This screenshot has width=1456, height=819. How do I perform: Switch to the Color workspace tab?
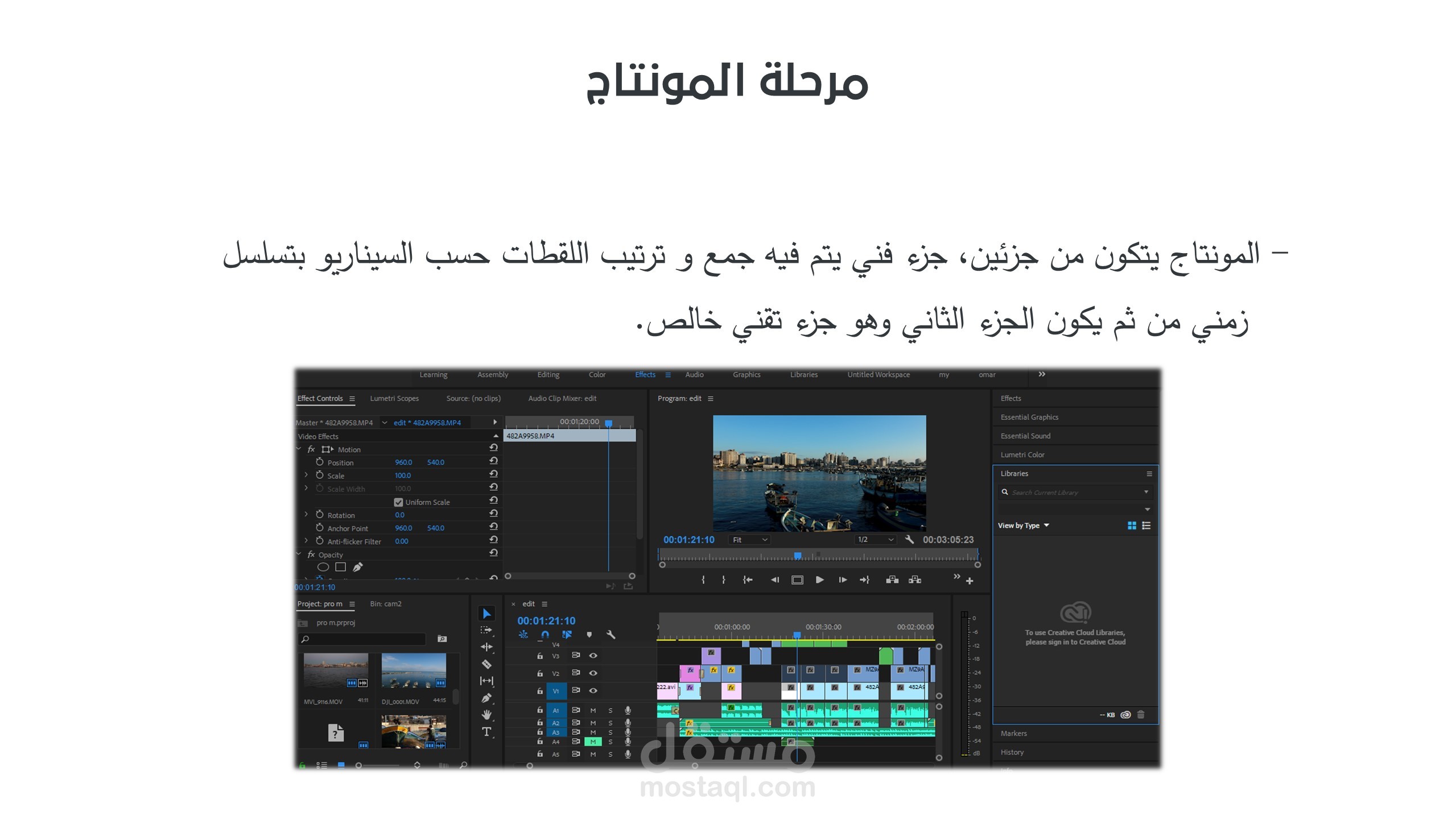coord(597,375)
